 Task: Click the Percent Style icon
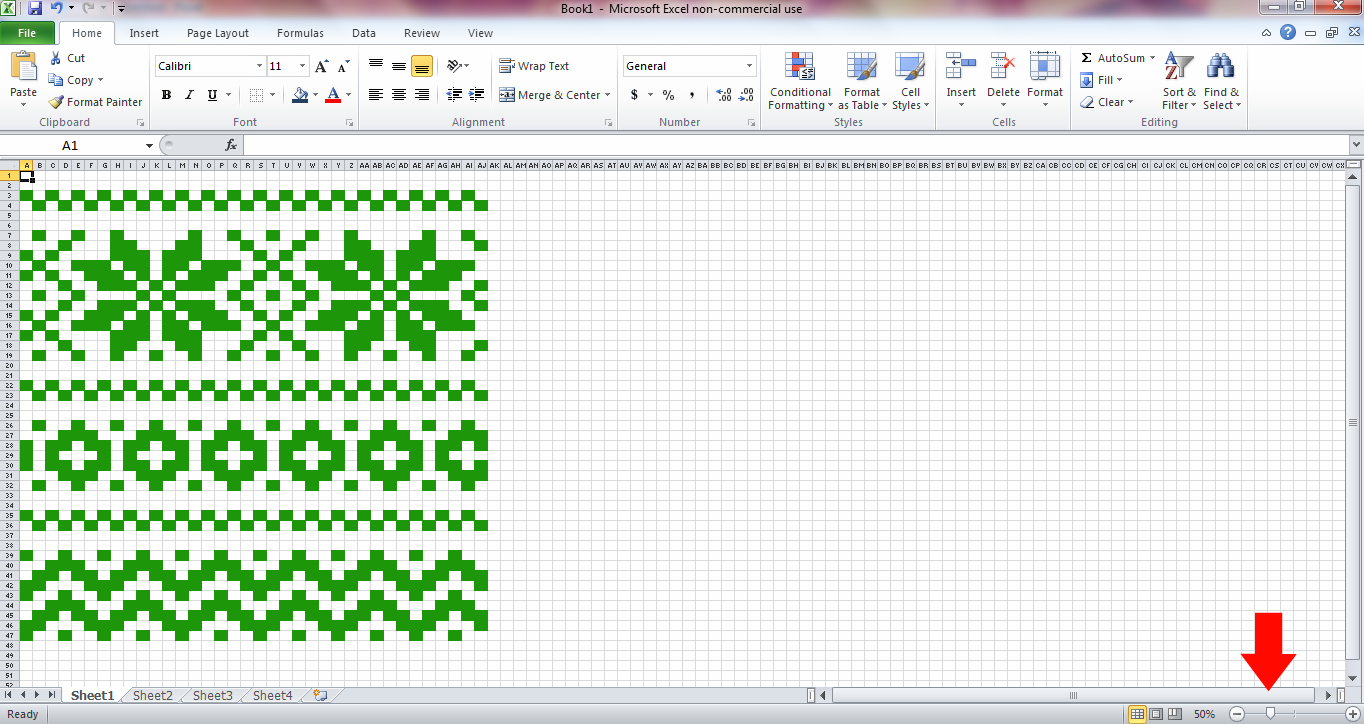click(667, 95)
